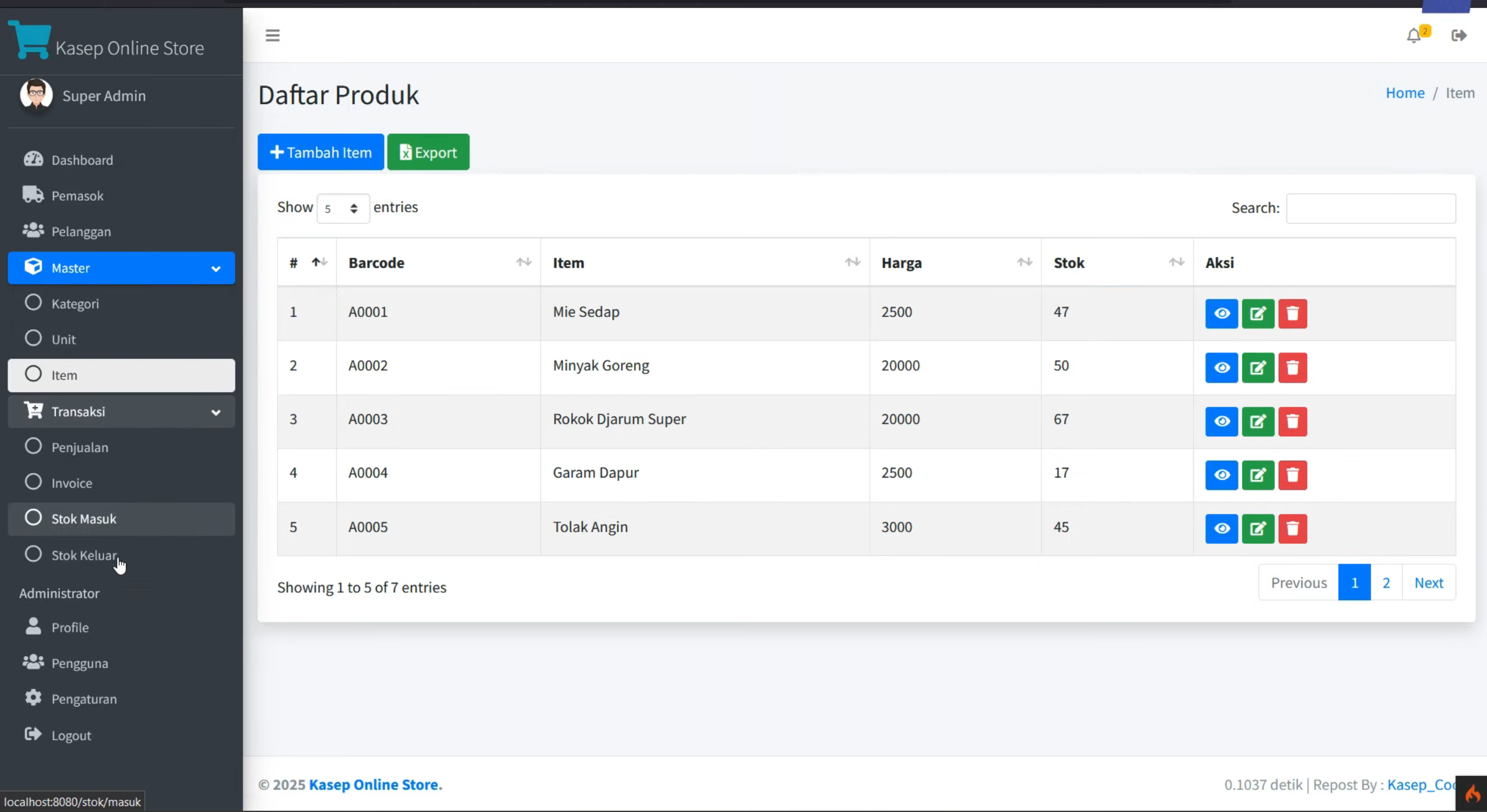
Task: Open Penjualan under Transaksi
Action: point(121,447)
